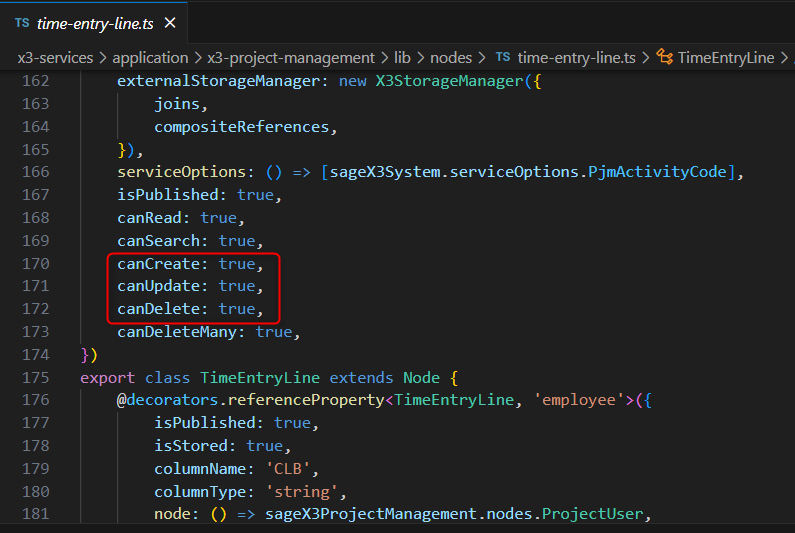Viewport: 795px width, 533px height.
Task: Click line number 181 in gutter
Action: point(35,514)
